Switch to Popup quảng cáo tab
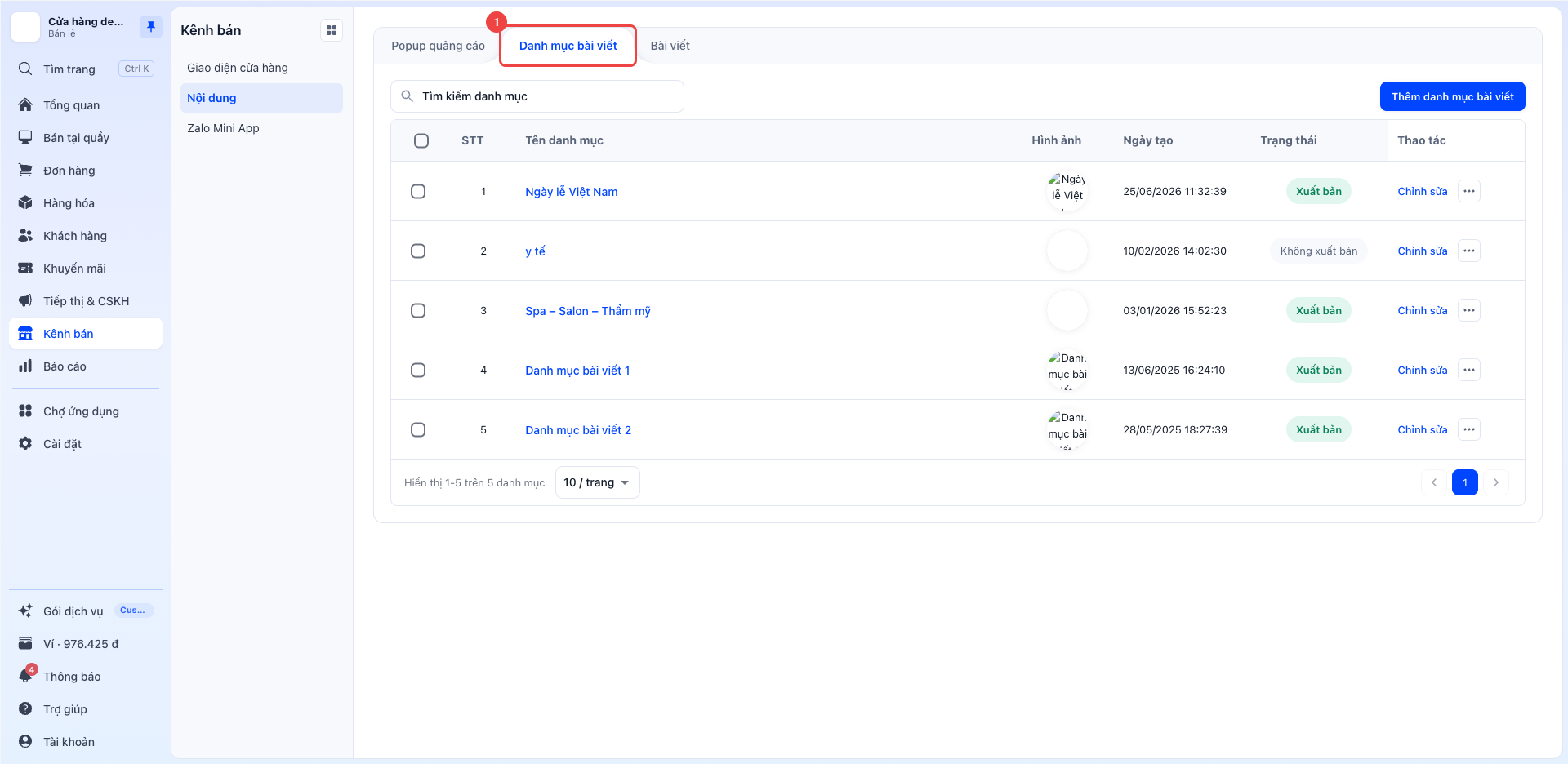The width and height of the screenshot is (1568, 764). (438, 46)
